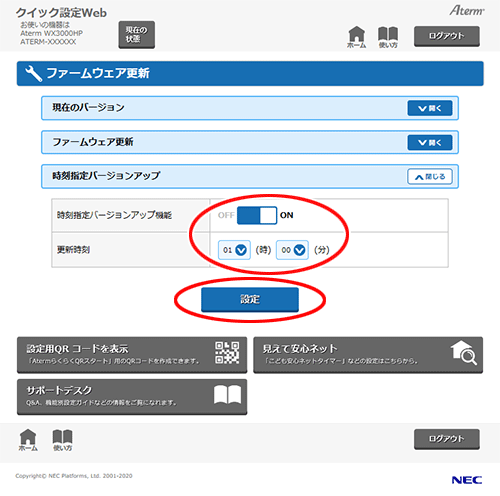
Task: Click the Aterm WX3000HP device name text
Action: [51, 33]
